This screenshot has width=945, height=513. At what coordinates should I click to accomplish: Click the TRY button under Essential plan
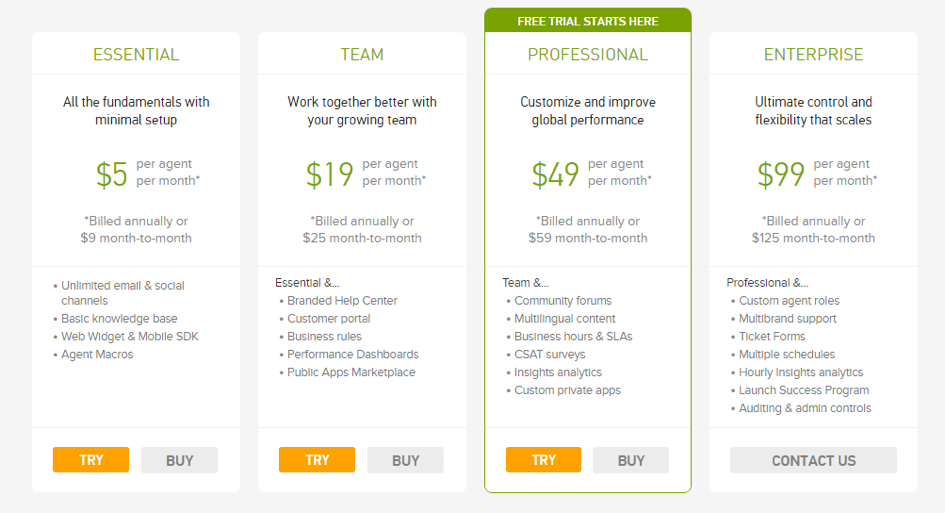tap(91, 460)
